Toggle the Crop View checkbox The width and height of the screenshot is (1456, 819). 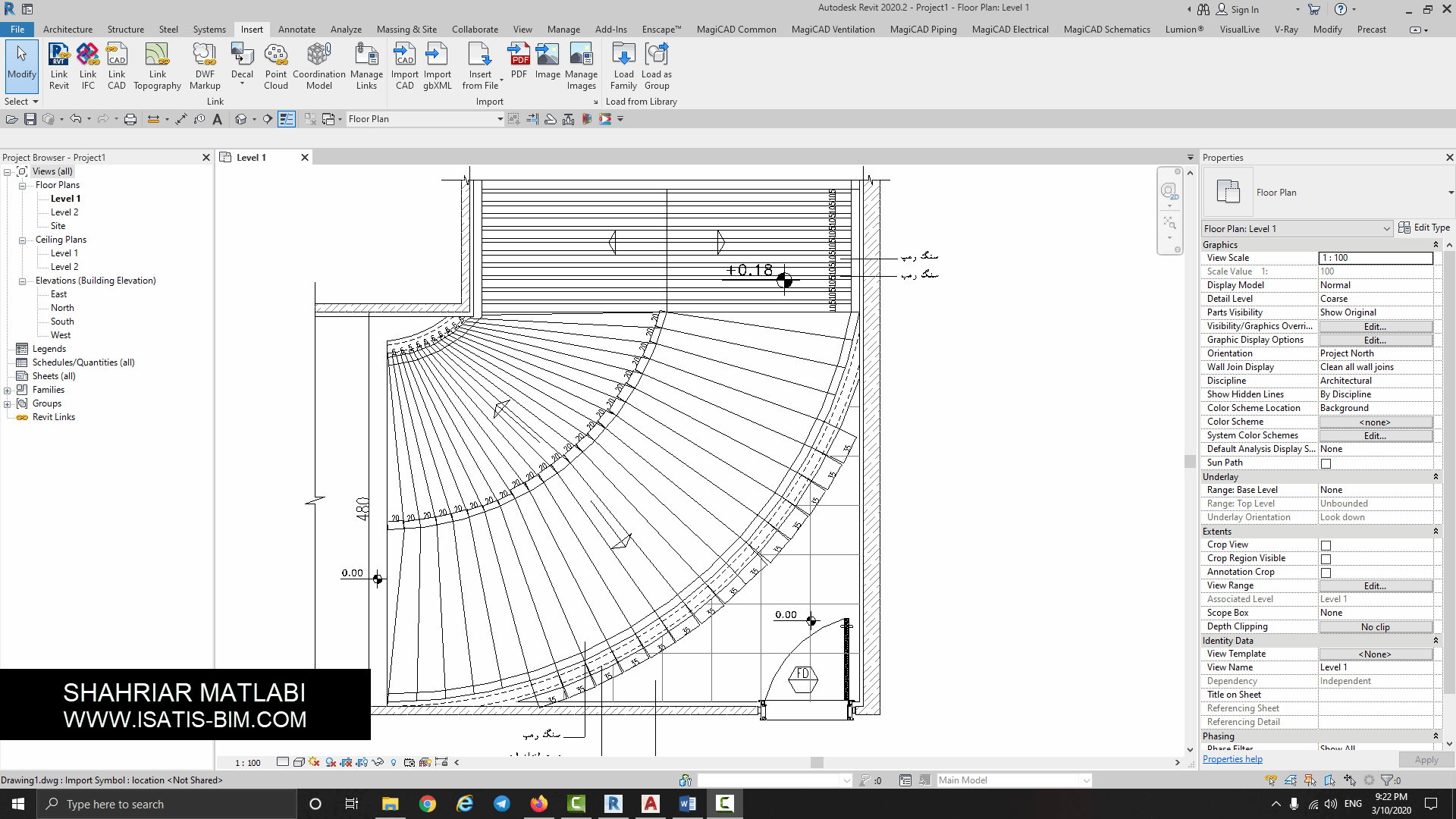tap(1326, 544)
